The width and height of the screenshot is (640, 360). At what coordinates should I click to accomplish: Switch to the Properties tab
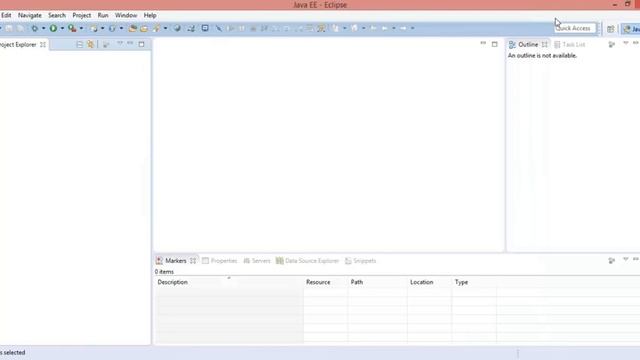click(x=220, y=260)
